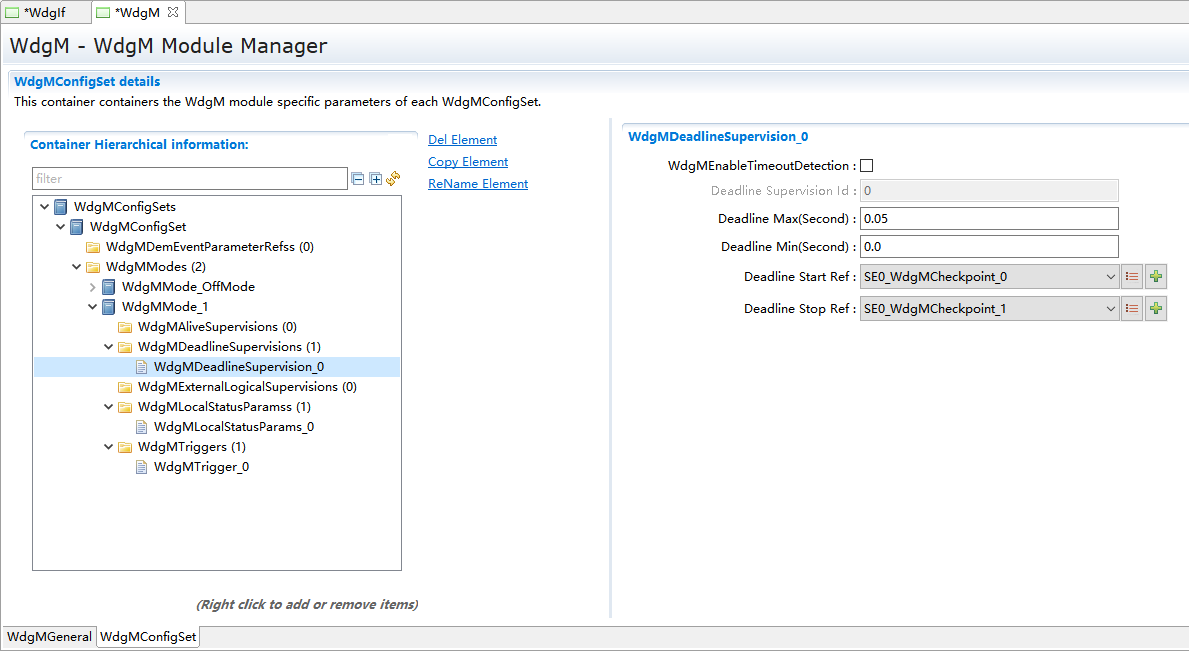Click the expand all tree icon
Viewport: 1189px width, 651px height.
click(376, 179)
